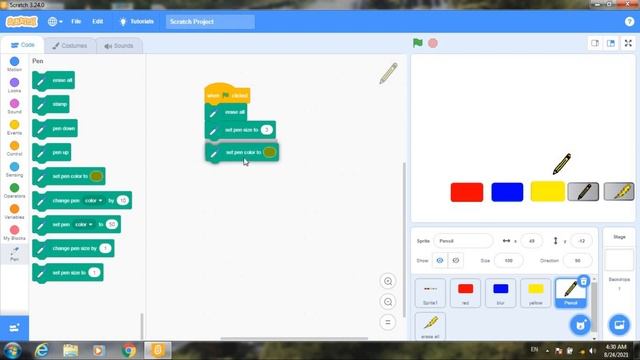Viewport: 640px width, 360px height.
Task: Show the sprite with eye icon
Action: [x=440, y=260]
